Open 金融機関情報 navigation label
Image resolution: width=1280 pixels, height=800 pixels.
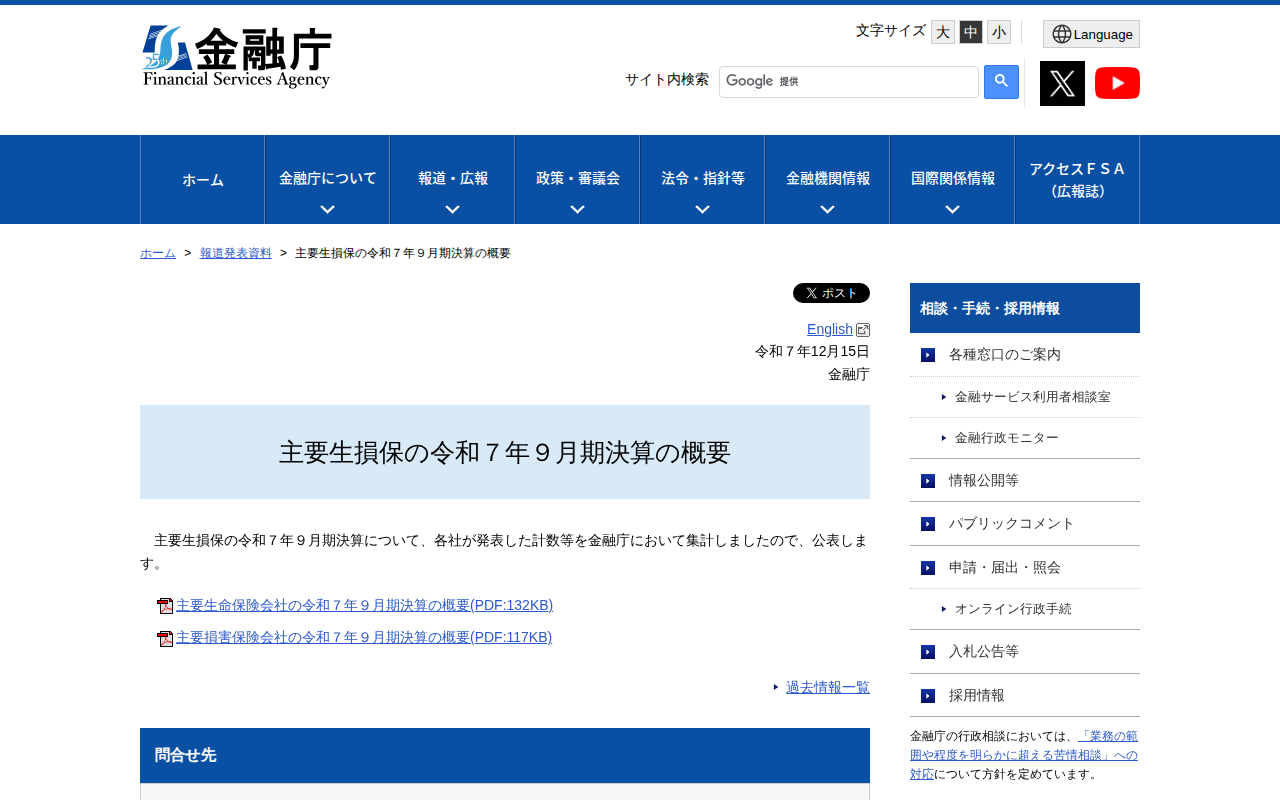click(x=827, y=178)
